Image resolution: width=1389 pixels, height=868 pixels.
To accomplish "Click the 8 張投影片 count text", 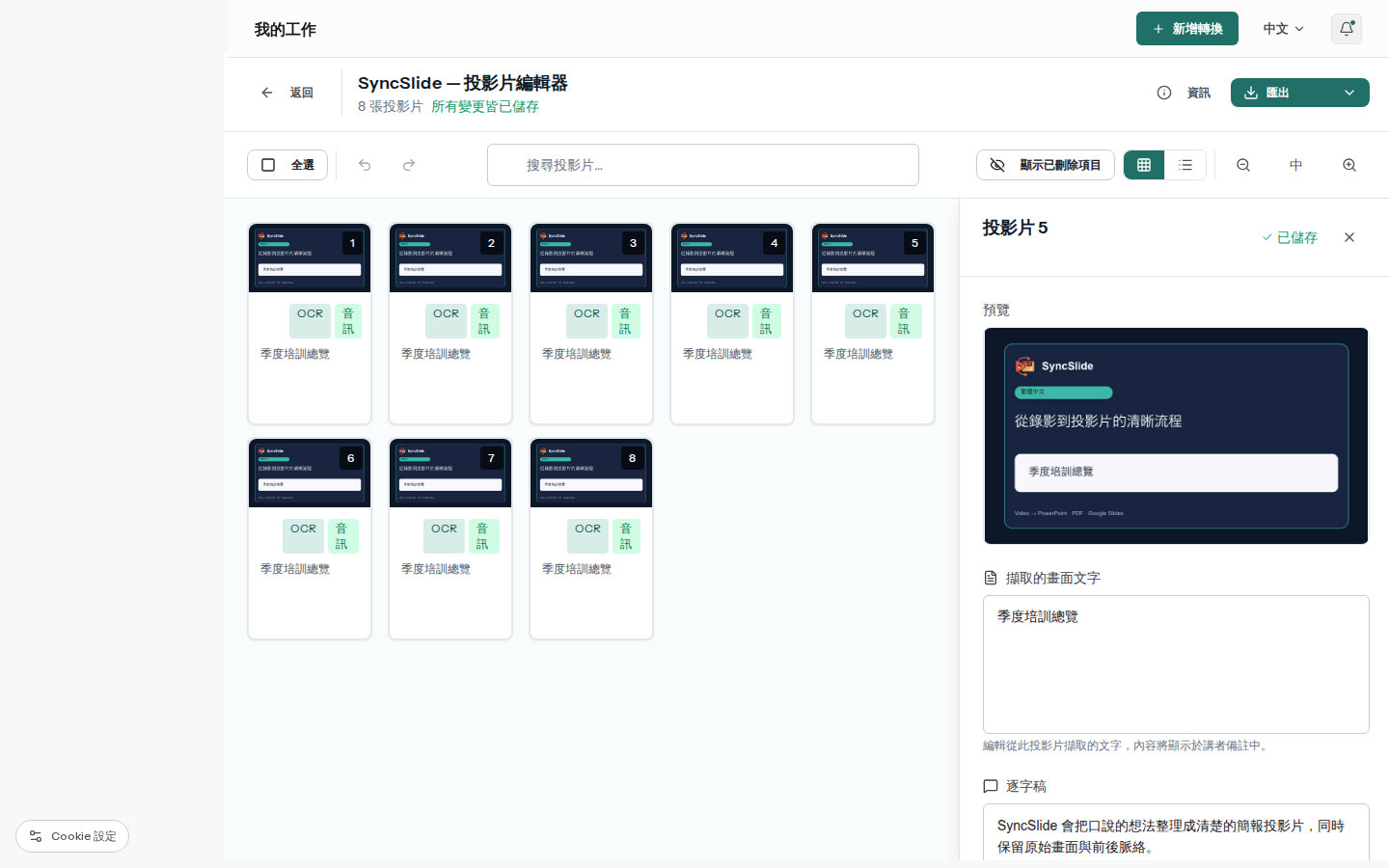I will tap(391, 106).
